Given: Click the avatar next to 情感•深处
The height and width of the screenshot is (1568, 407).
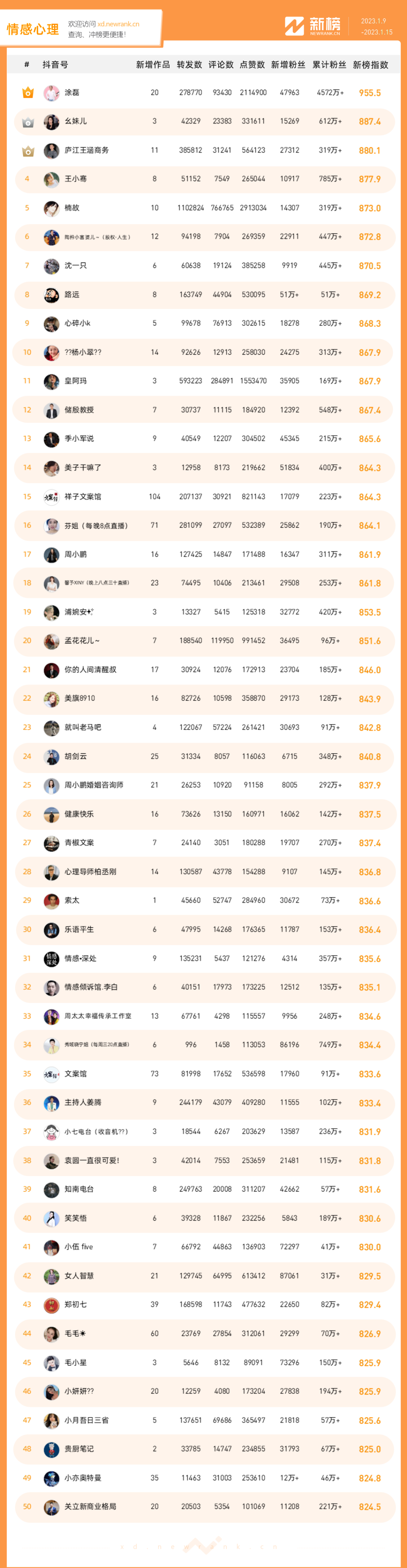Looking at the screenshot, I should coord(52,958).
